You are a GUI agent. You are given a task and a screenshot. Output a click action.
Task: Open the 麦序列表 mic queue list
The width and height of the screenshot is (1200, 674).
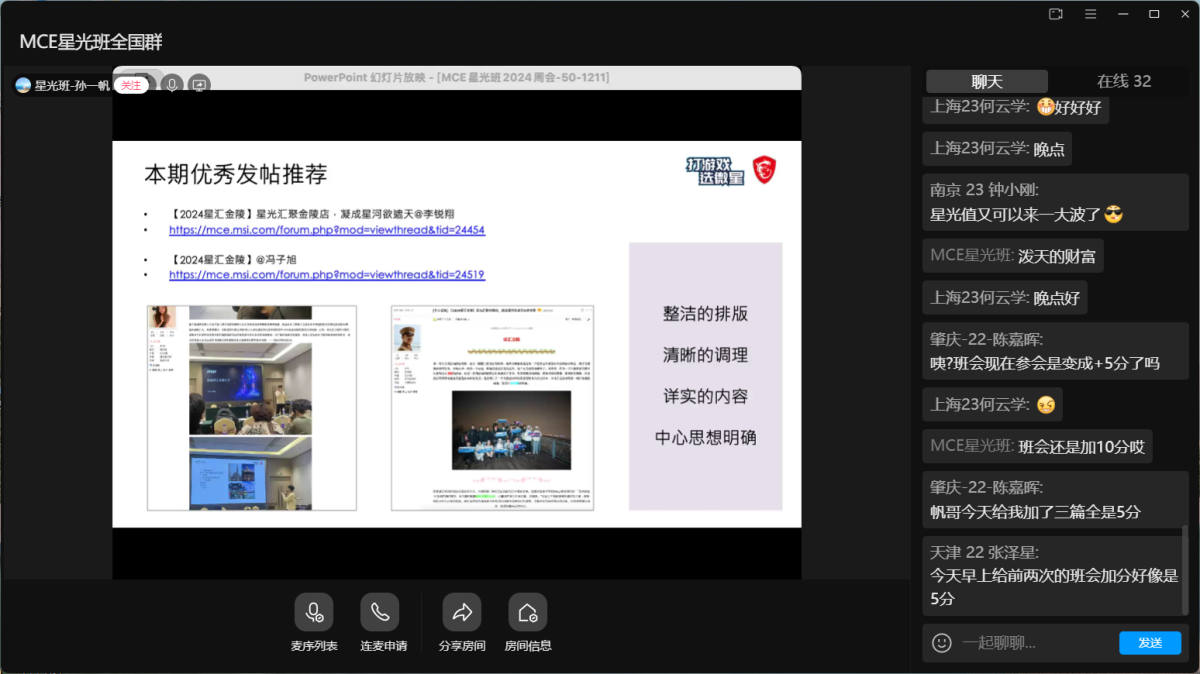(x=314, y=612)
